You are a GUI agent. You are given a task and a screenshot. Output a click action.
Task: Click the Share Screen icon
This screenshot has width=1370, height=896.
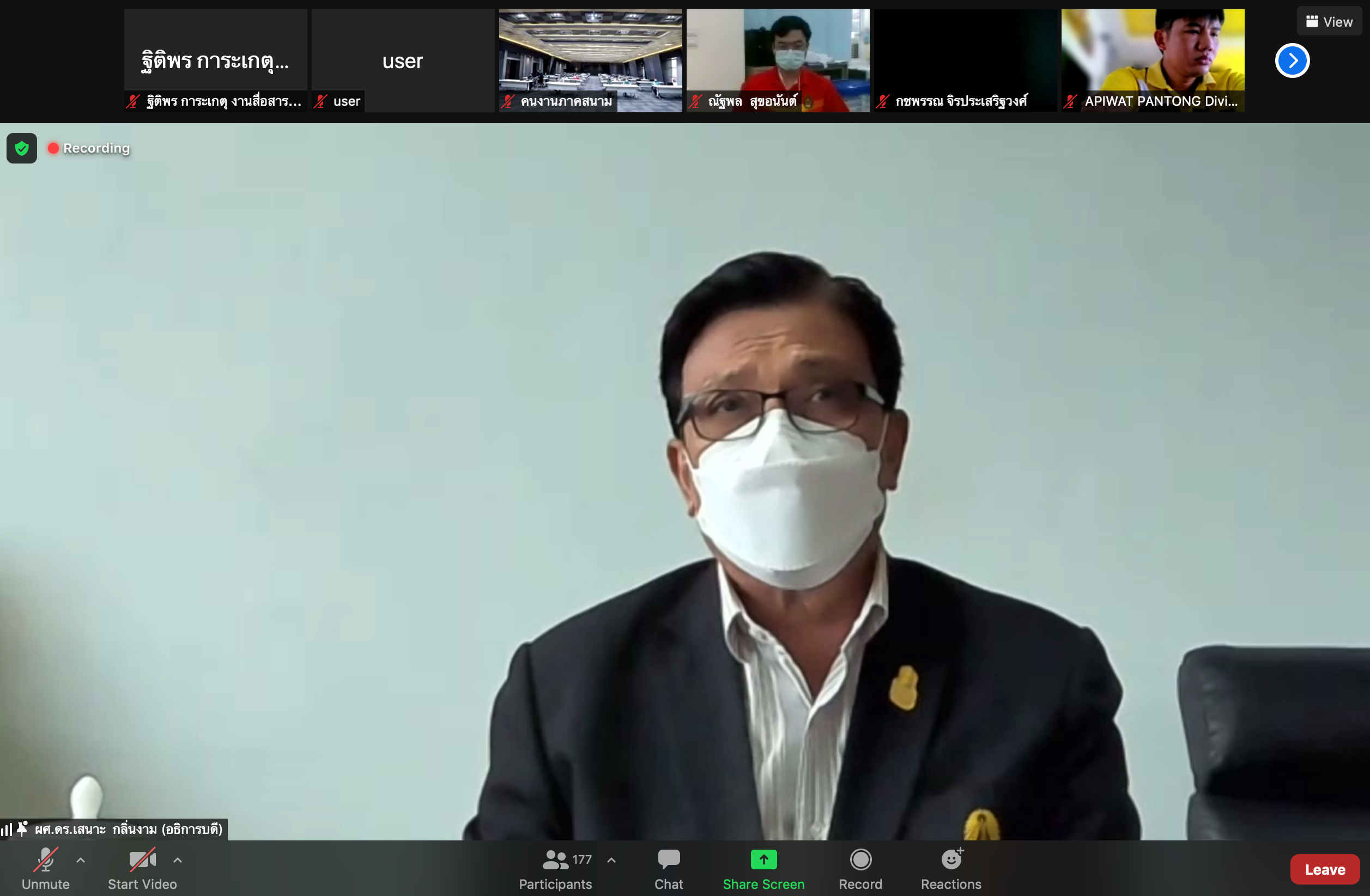[763, 859]
